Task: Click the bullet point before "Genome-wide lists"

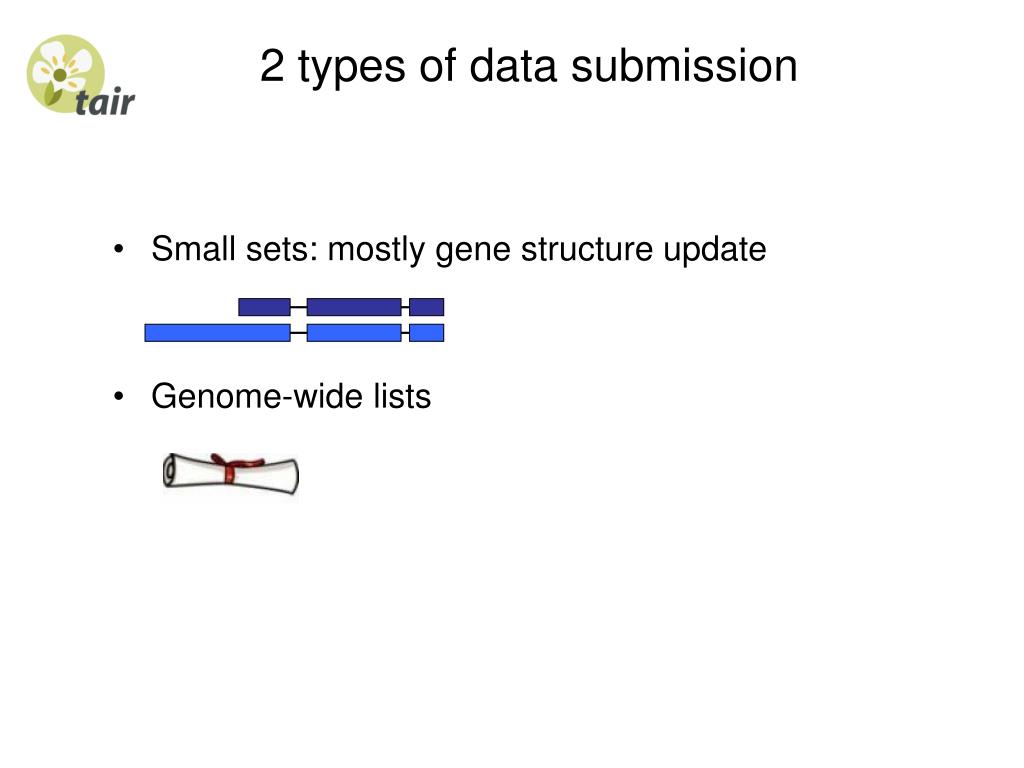Action: (121, 398)
